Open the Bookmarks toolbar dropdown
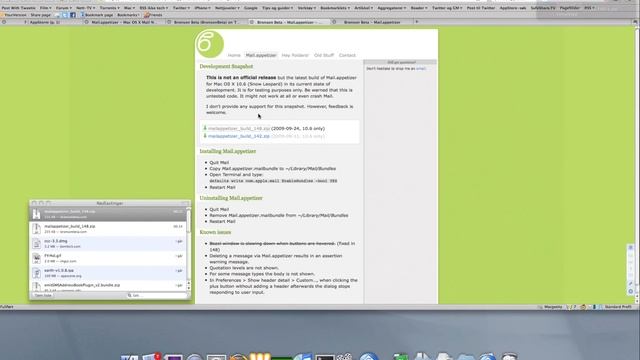This screenshot has width=640, height=360. point(128,15)
